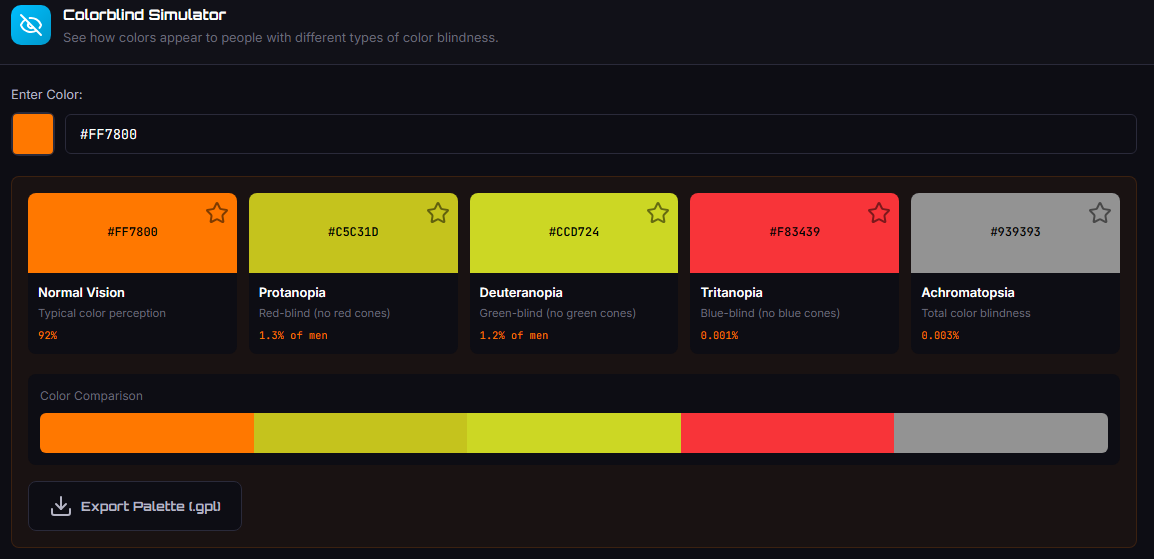Copy the #C5C31D Protanopia swatch
The width and height of the screenshot is (1154, 559).
[x=353, y=233]
